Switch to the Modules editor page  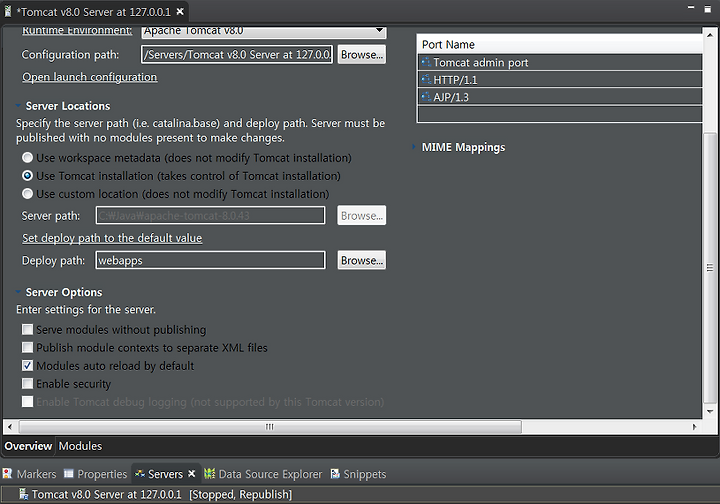pyautogui.click(x=80, y=446)
